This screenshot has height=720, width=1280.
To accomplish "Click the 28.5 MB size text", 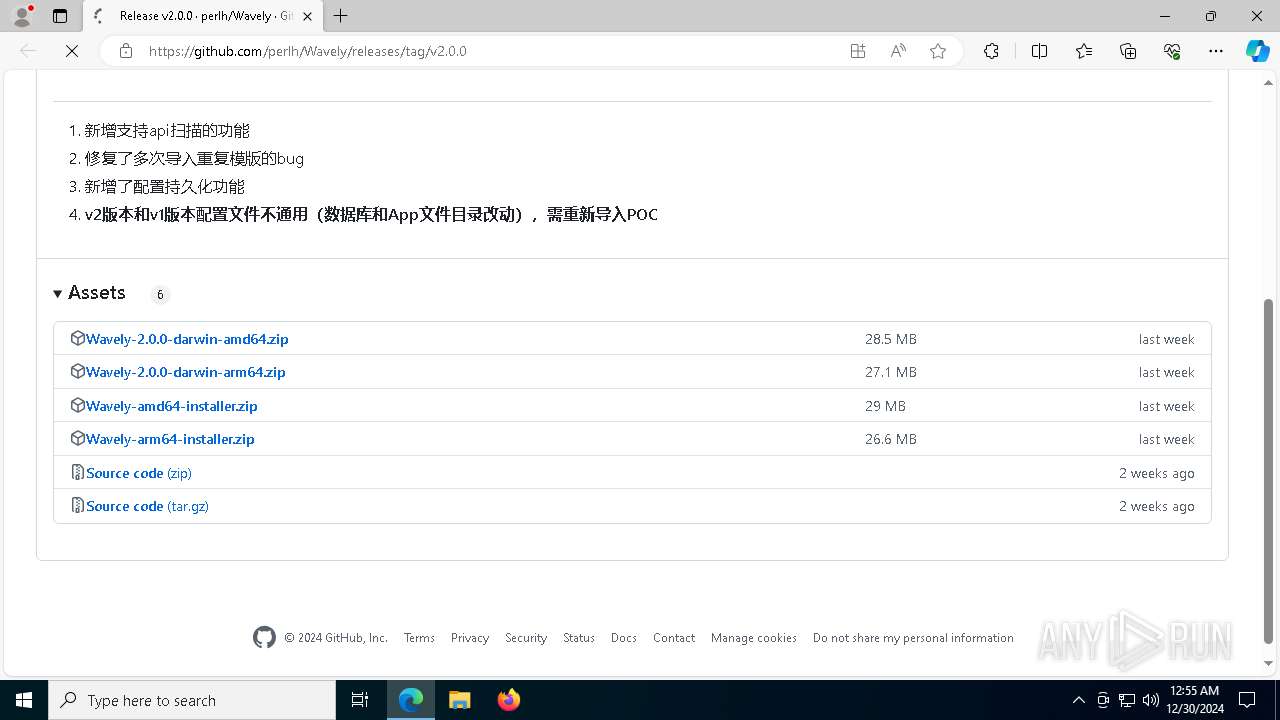I will [891, 339].
